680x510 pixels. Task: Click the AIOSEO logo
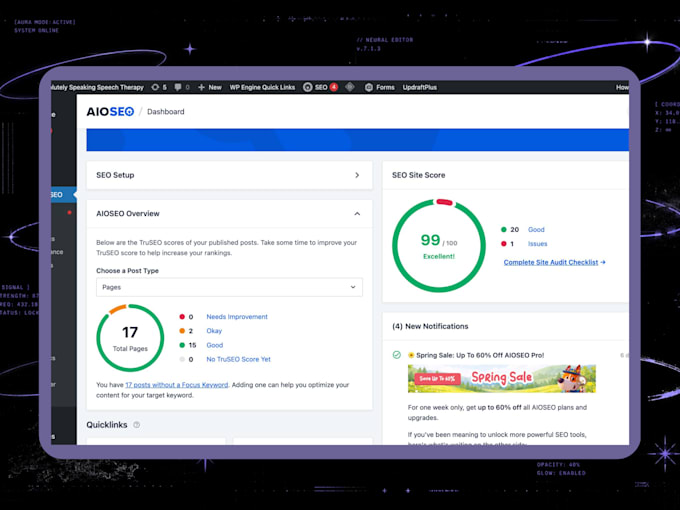[x=110, y=111]
